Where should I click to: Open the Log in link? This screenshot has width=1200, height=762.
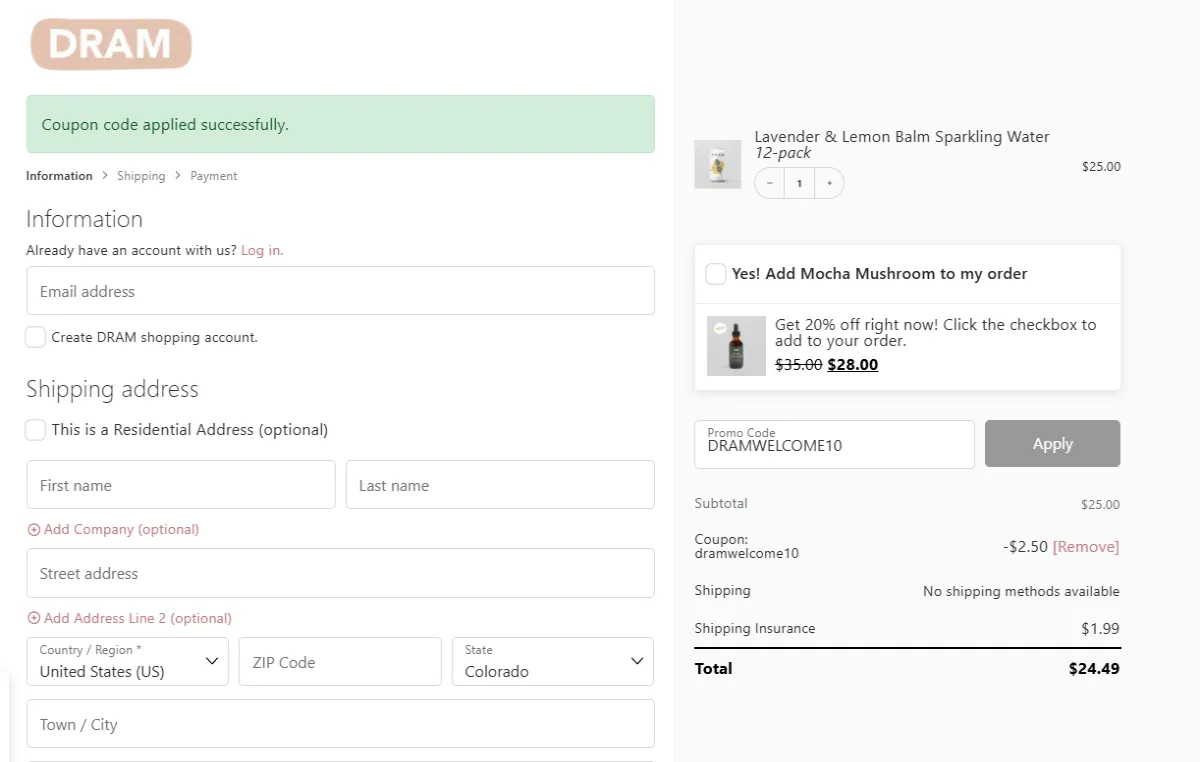[x=262, y=250]
